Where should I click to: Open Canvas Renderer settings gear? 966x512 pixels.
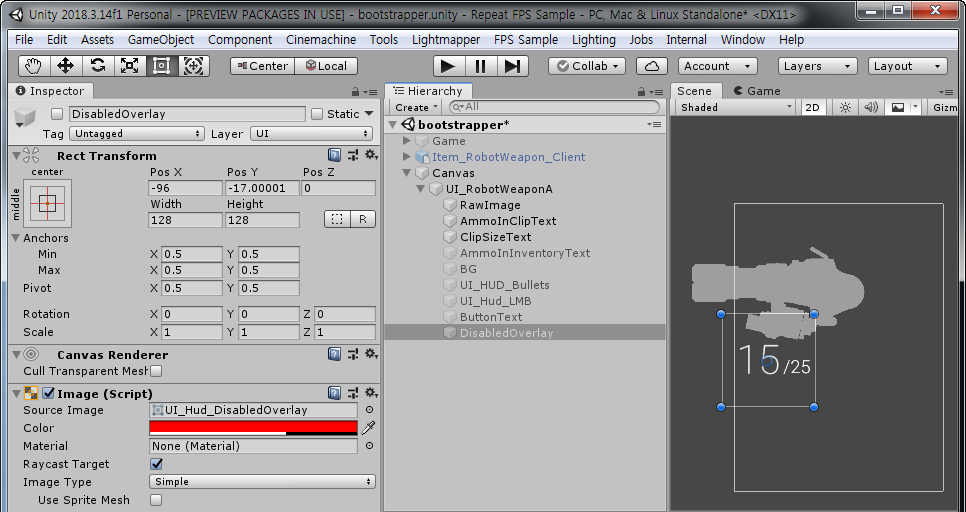(x=371, y=354)
